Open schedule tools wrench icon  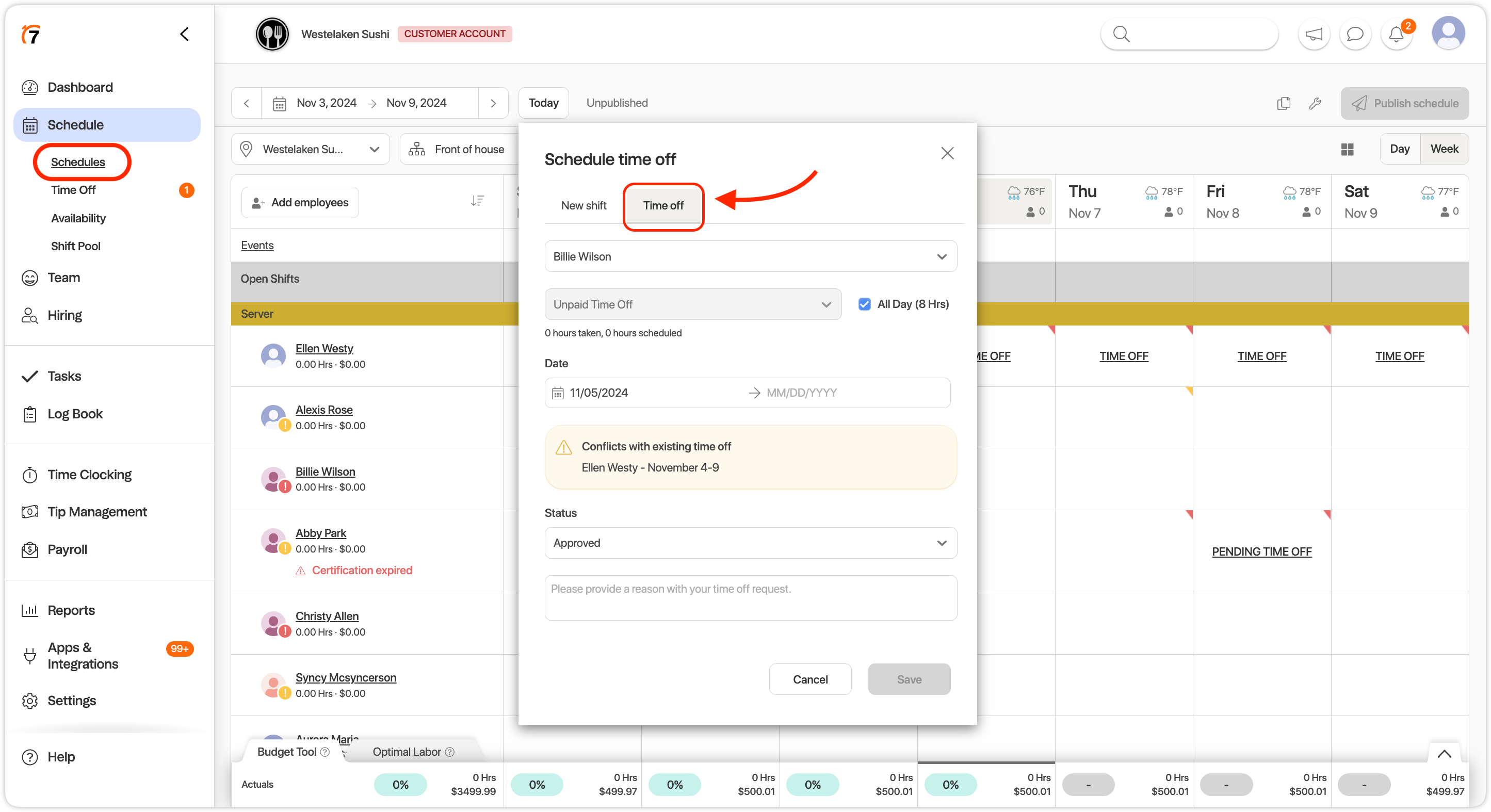(x=1315, y=103)
